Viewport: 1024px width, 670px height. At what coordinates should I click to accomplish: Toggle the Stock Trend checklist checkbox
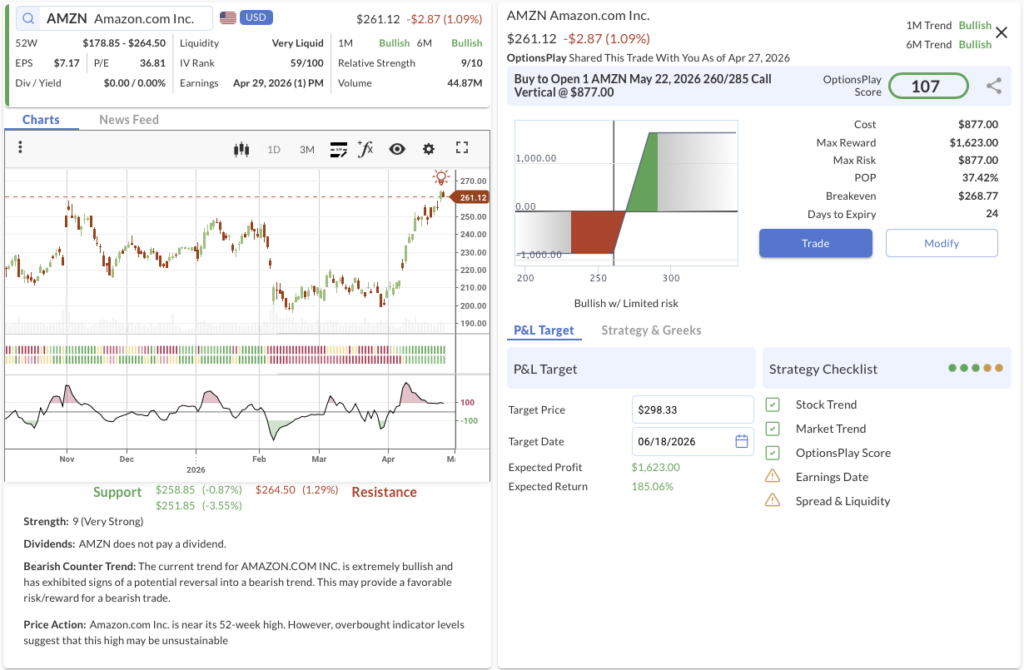click(x=772, y=405)
